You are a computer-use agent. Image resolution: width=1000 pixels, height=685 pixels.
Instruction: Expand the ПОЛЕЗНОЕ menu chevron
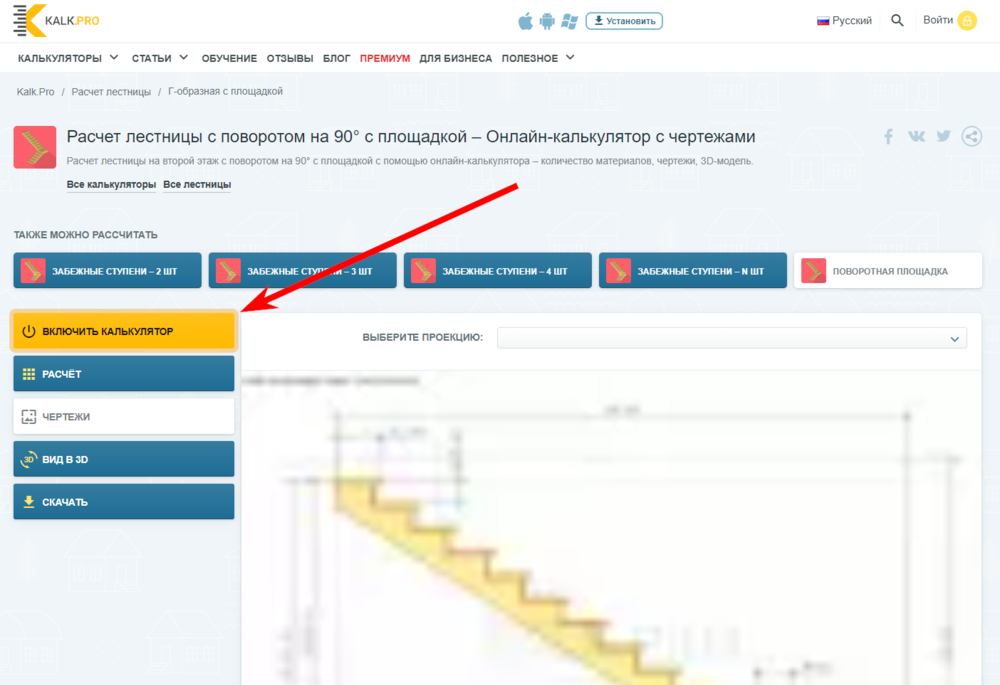[x=572, y=58]
